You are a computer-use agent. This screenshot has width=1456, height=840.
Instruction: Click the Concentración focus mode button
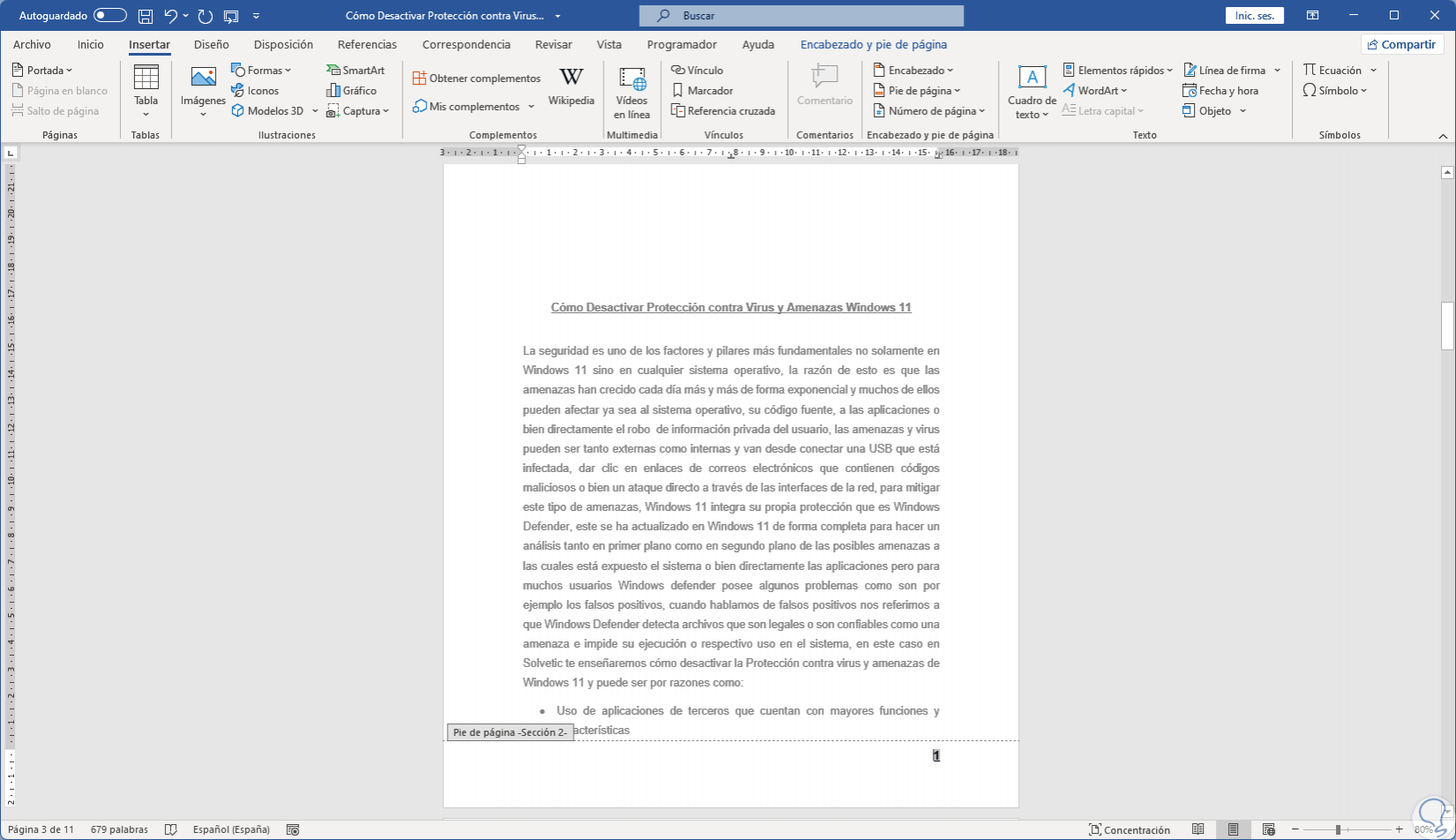coord(1130,829)
